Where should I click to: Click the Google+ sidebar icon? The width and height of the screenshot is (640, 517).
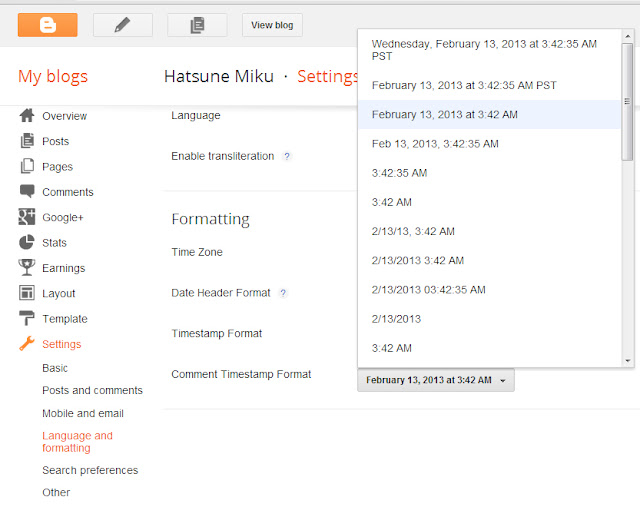coord(27,217)
